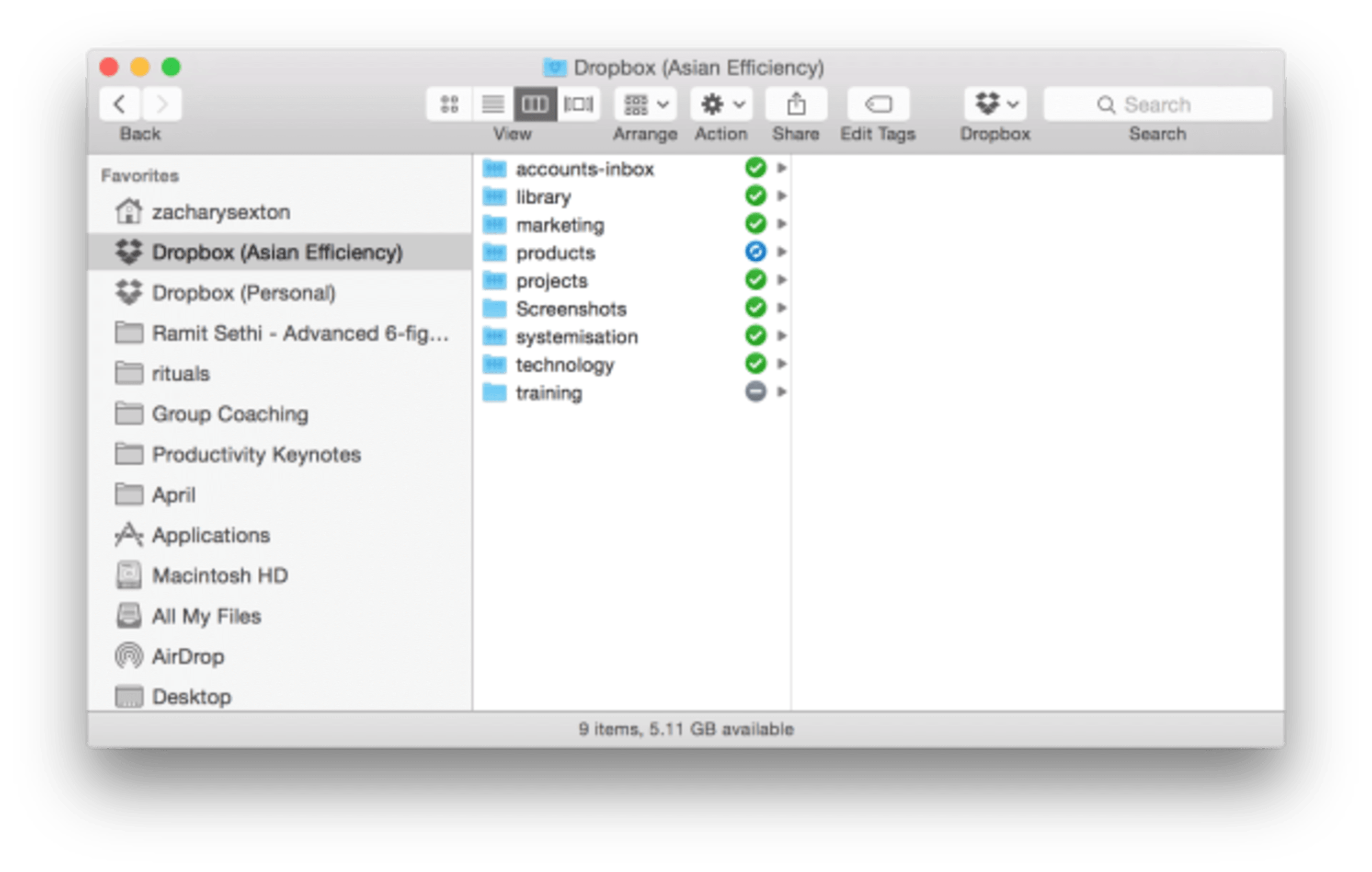
Task: Click the Share toolbar icon
Action: (x=795, y=104)
